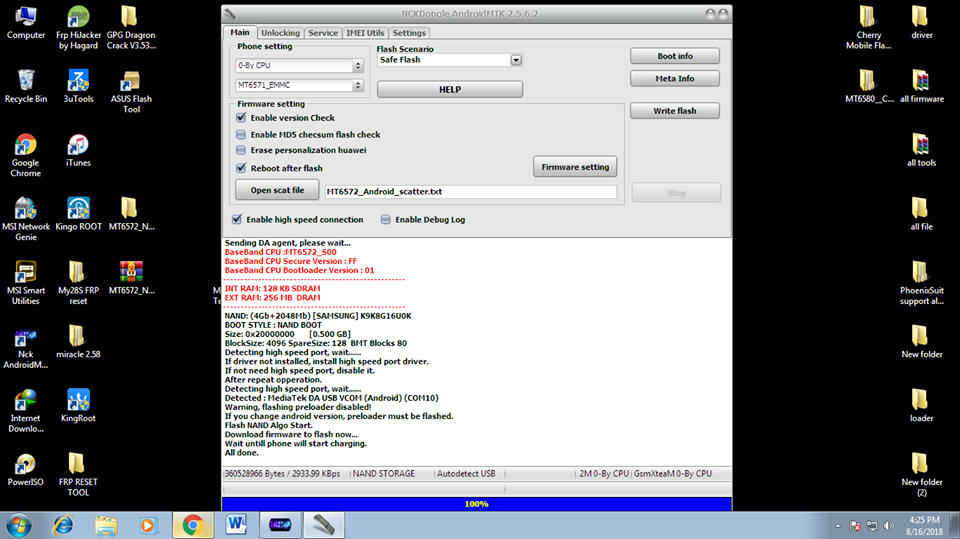
Task: Enable Debug Log checkbox
Action: (x=386, y=219)
